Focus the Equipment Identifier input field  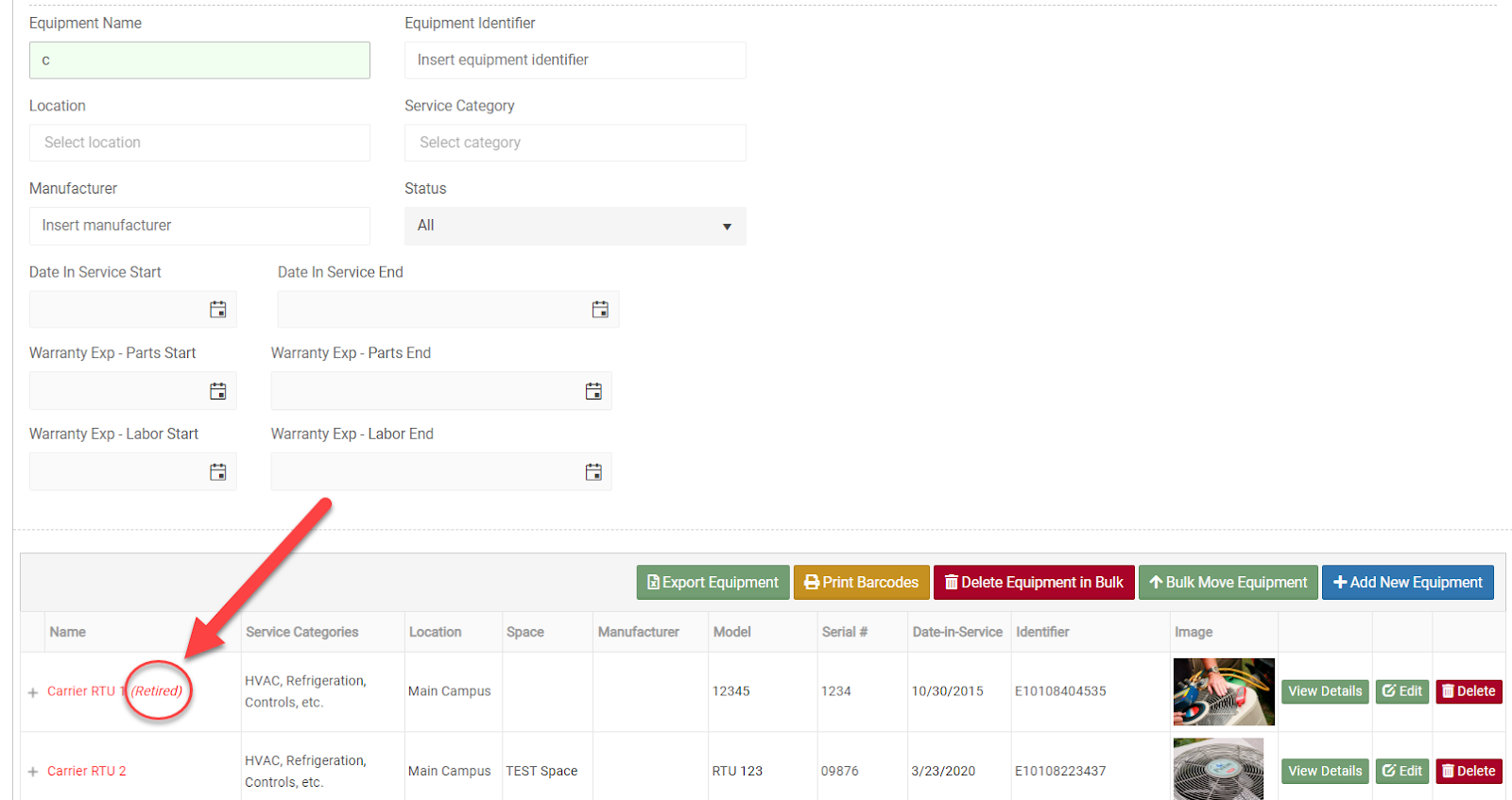575,60
